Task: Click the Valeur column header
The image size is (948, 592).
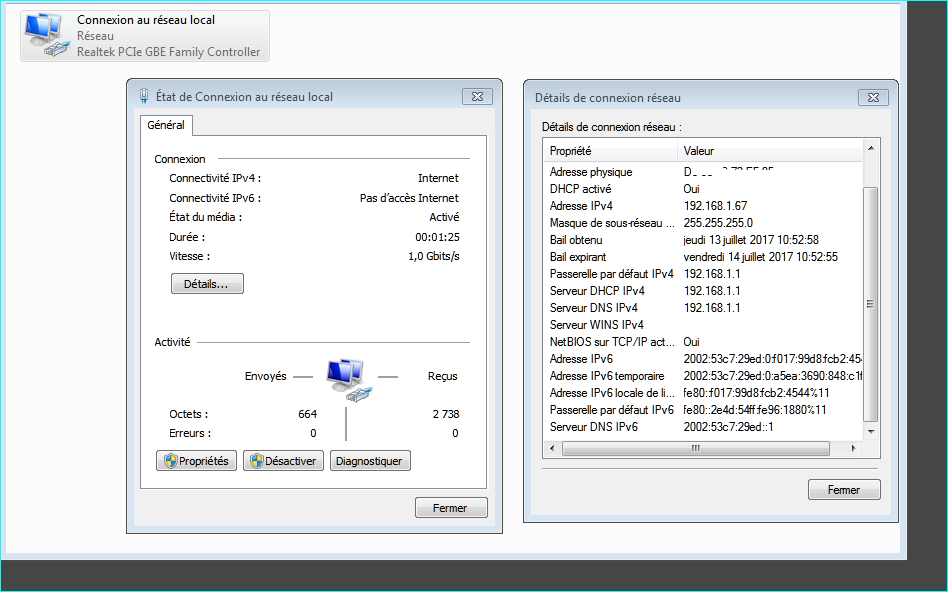Action: [768, 151]
